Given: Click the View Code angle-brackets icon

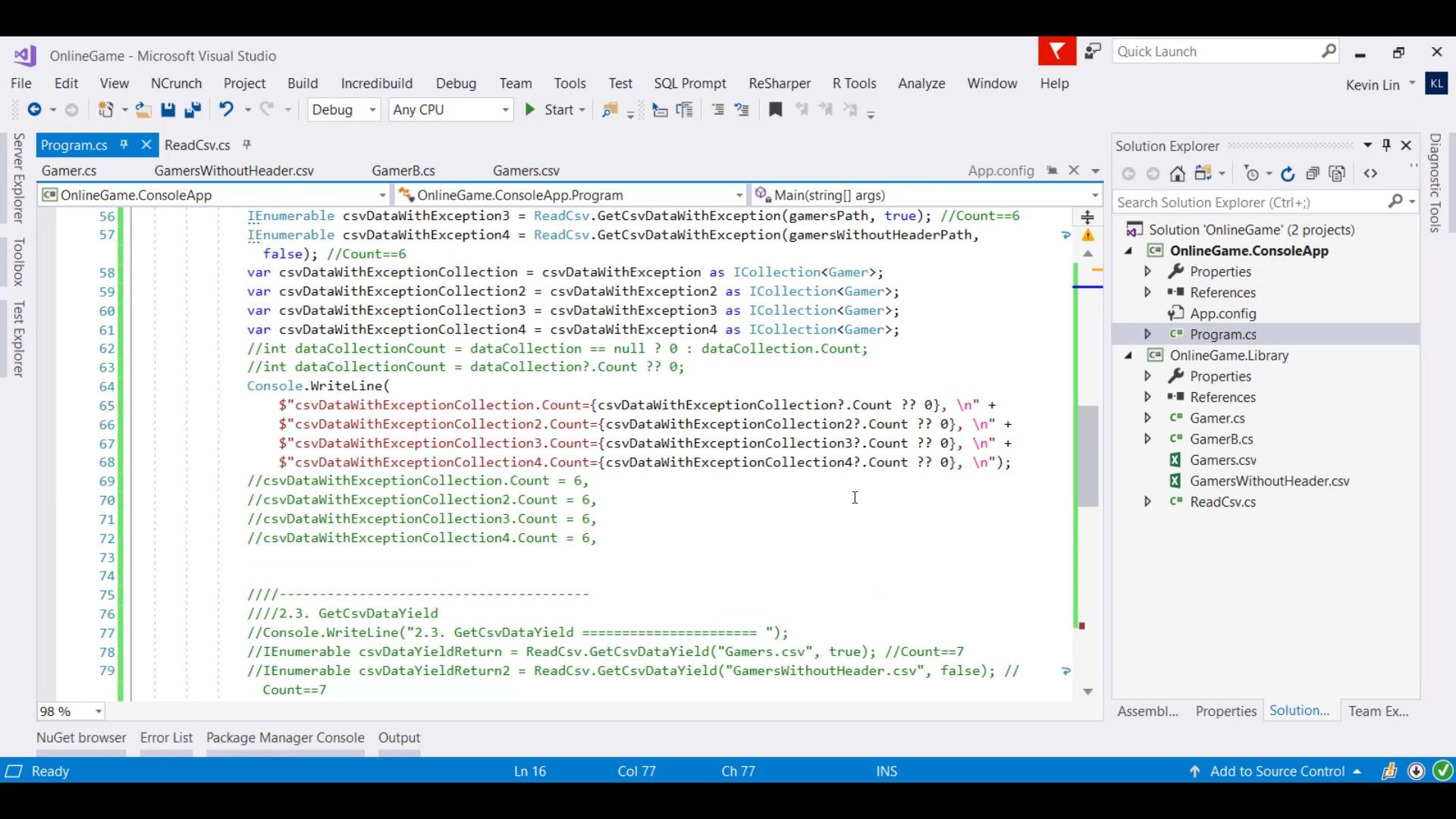Looking at the screenshot, I should 1370,174.
